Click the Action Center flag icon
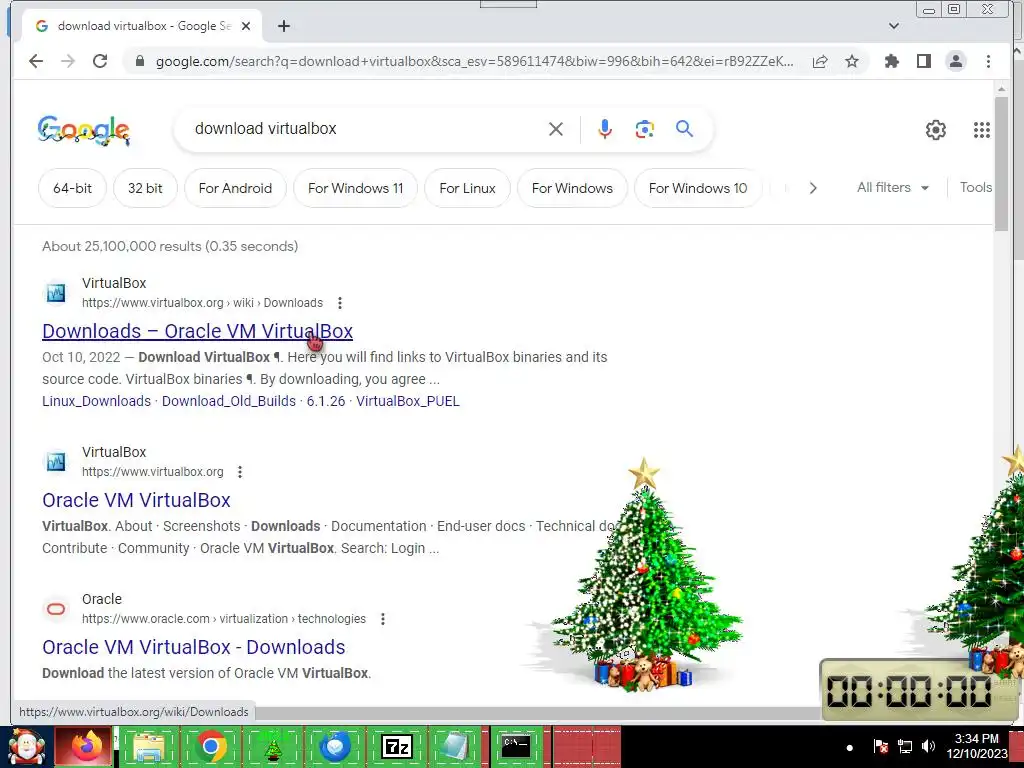1024x768 pixels. pyautogui.click(x=880, y=746)
